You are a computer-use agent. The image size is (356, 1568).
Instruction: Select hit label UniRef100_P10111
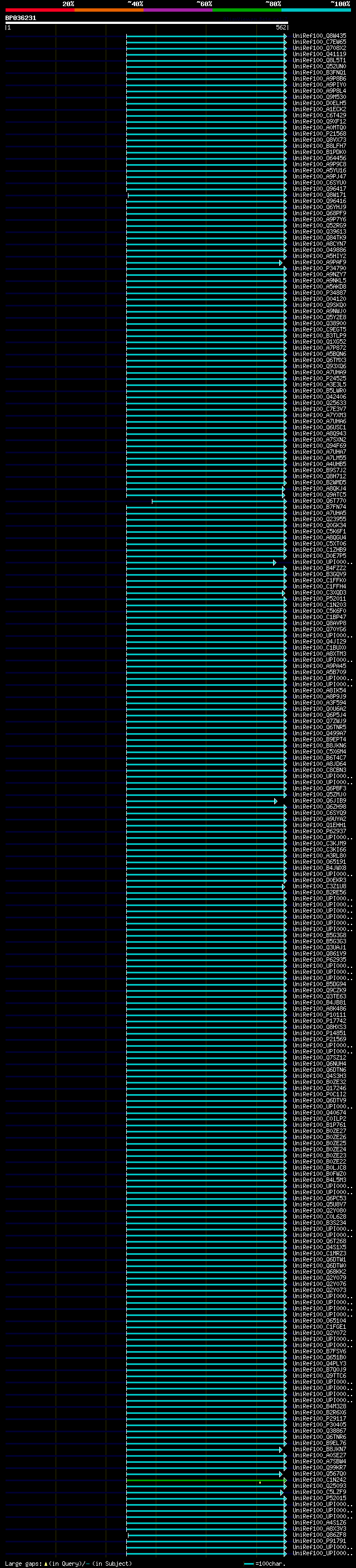[319, 1015]
